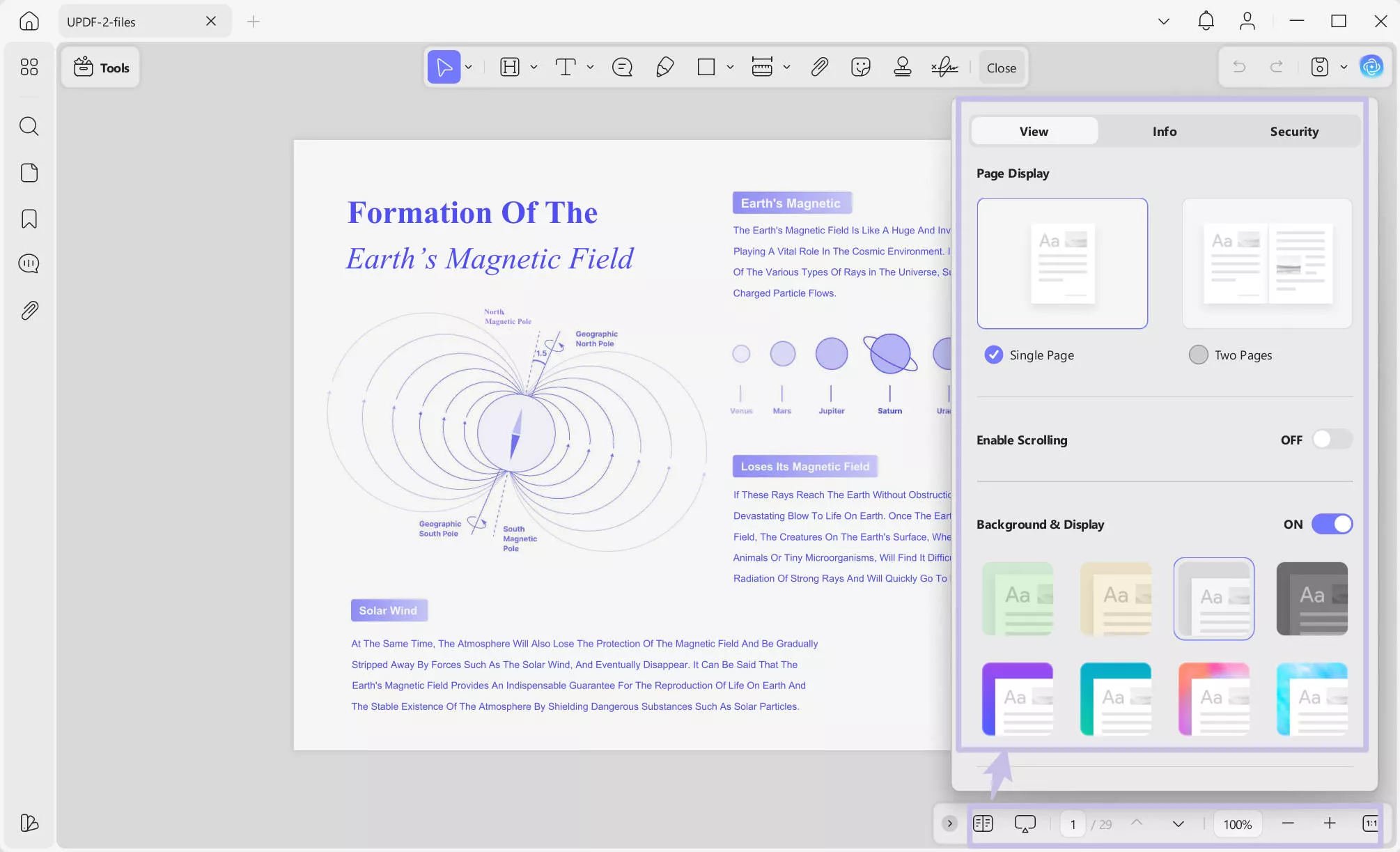Open the Save options dropdown arrow
This screenshot has width=1400, height=852.
1344,68
